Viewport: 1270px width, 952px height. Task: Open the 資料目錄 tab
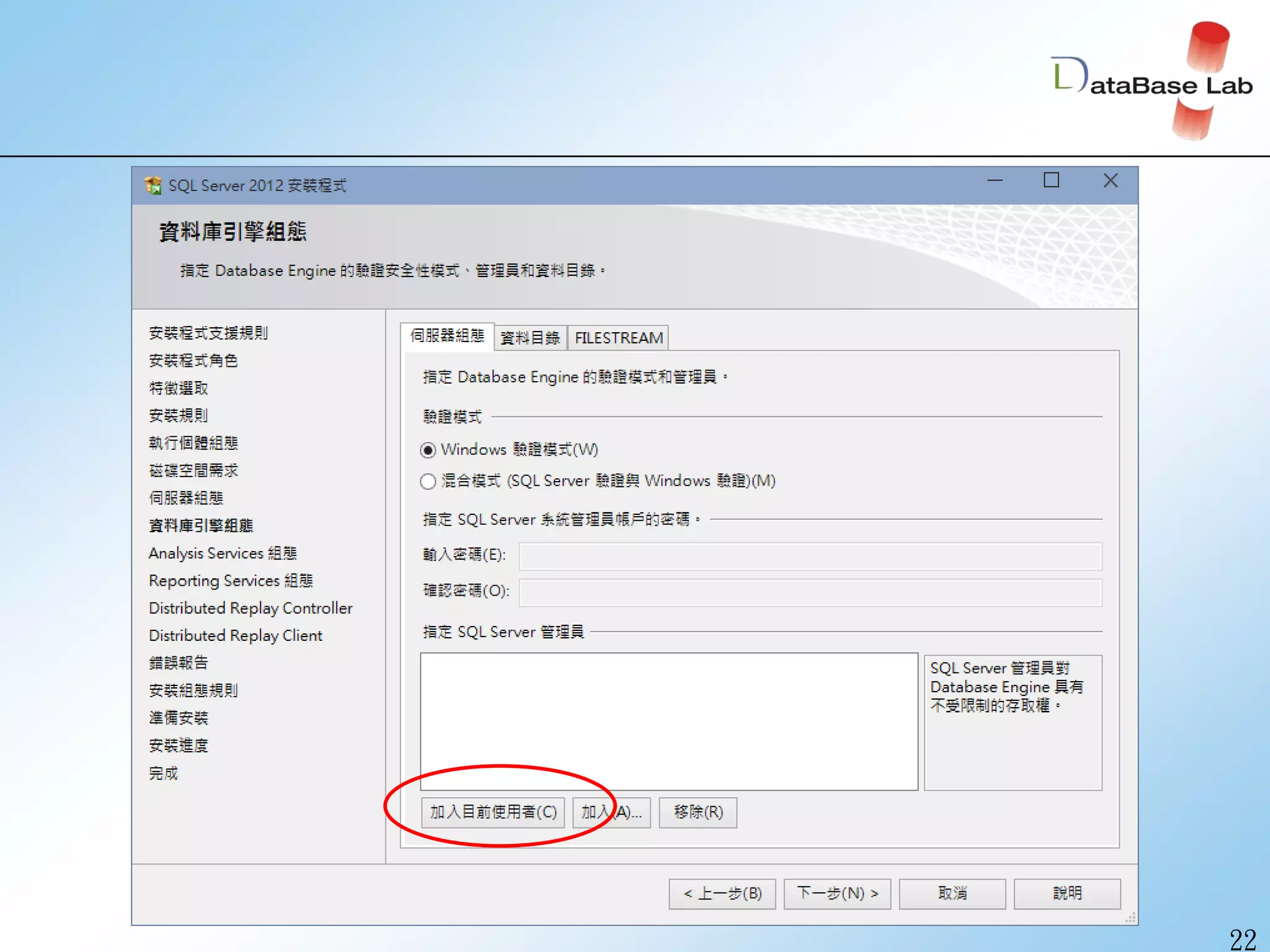pyautogui.click(x=530, y=338)
